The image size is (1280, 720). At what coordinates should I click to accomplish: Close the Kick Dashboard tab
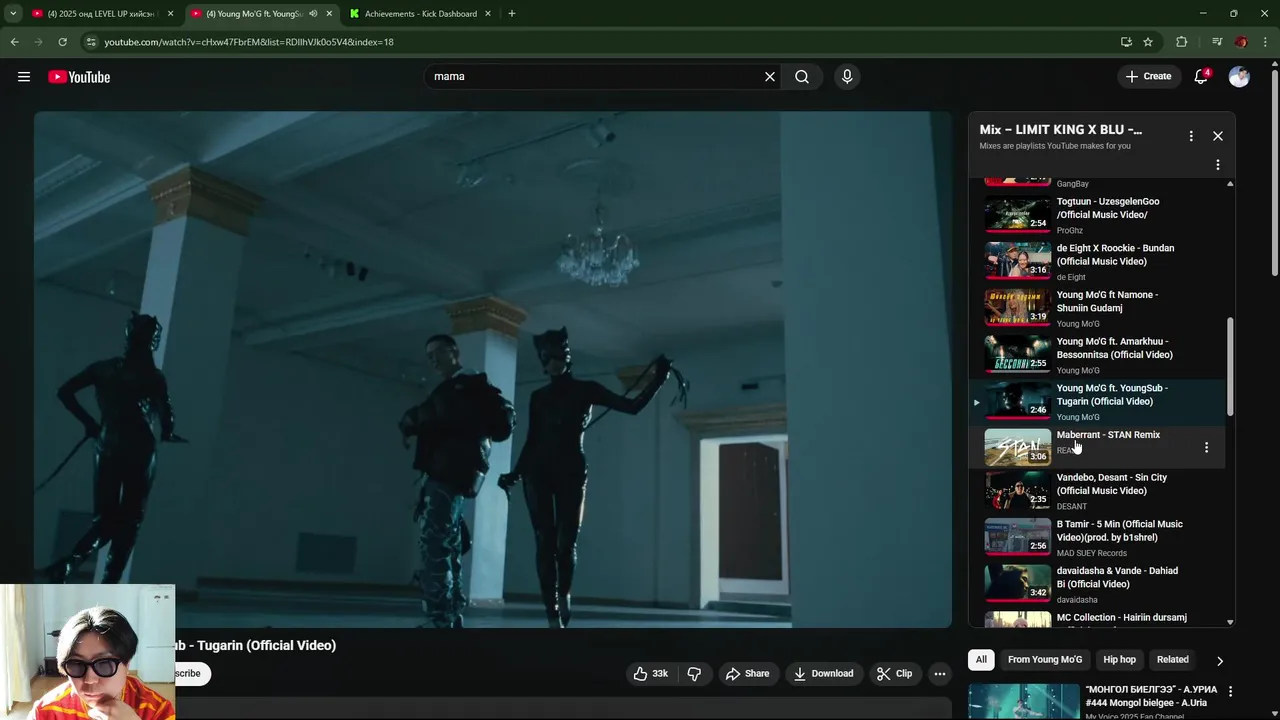487,14
